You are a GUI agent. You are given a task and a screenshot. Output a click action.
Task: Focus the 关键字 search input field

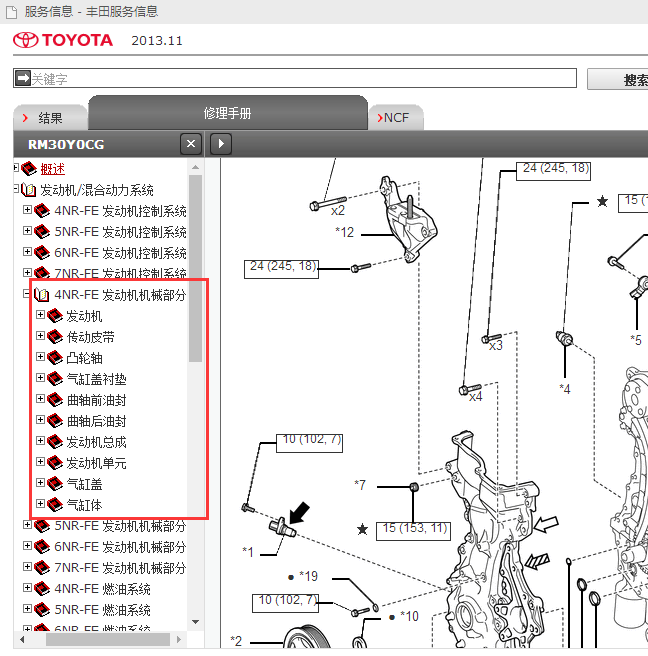(x=295, y=78)
